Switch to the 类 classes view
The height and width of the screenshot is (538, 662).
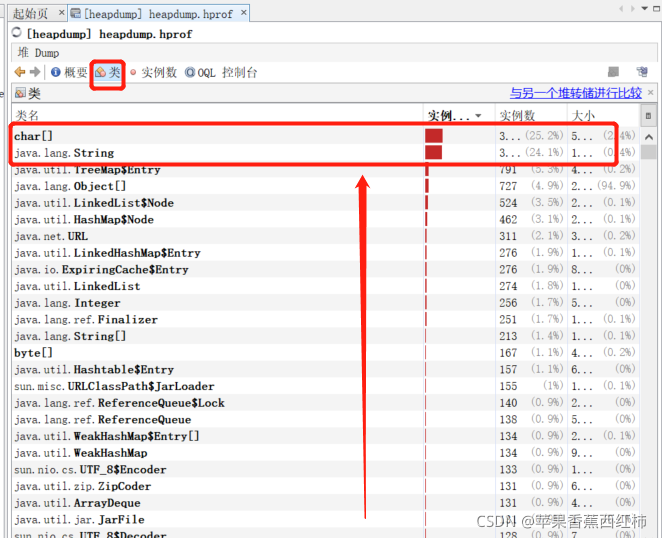108,72
